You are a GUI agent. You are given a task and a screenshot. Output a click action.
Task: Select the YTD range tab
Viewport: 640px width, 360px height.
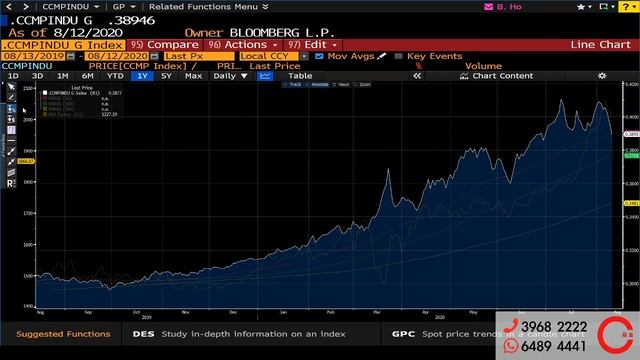tap(115, 76)
